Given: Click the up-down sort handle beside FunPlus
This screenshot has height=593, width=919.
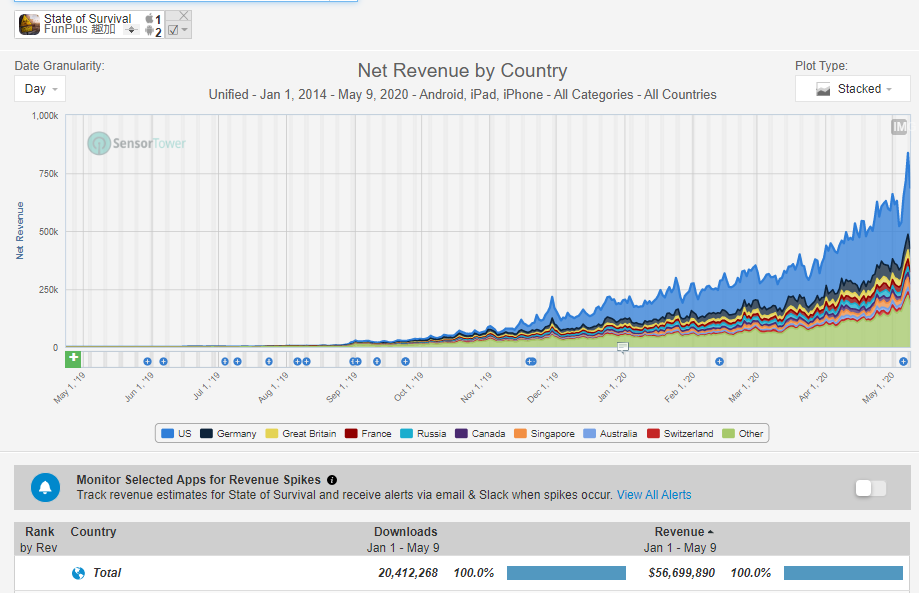Looking at the screenshot, I should pyautogui.click(x=131, y=30).
